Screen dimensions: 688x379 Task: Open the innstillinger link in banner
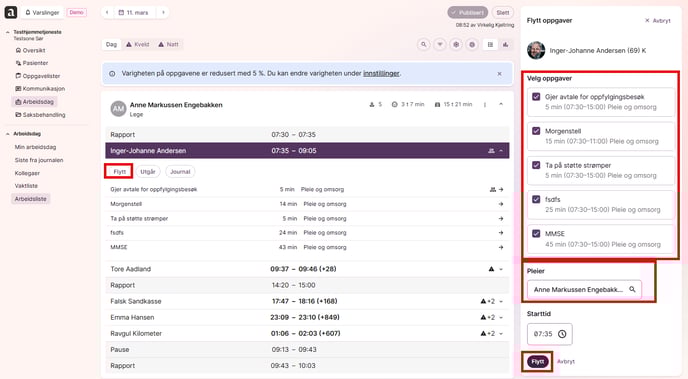point(381,73)
